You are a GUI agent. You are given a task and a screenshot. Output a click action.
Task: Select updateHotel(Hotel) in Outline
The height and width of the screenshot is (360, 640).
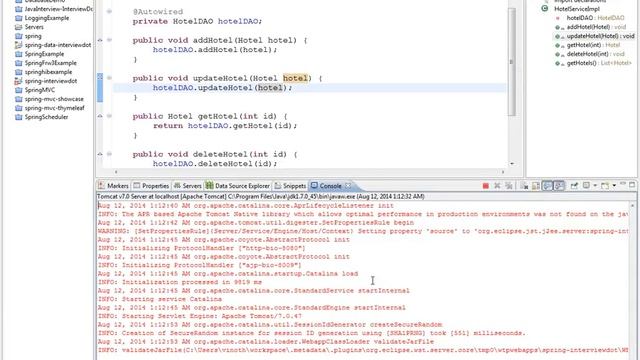[600, 36]
